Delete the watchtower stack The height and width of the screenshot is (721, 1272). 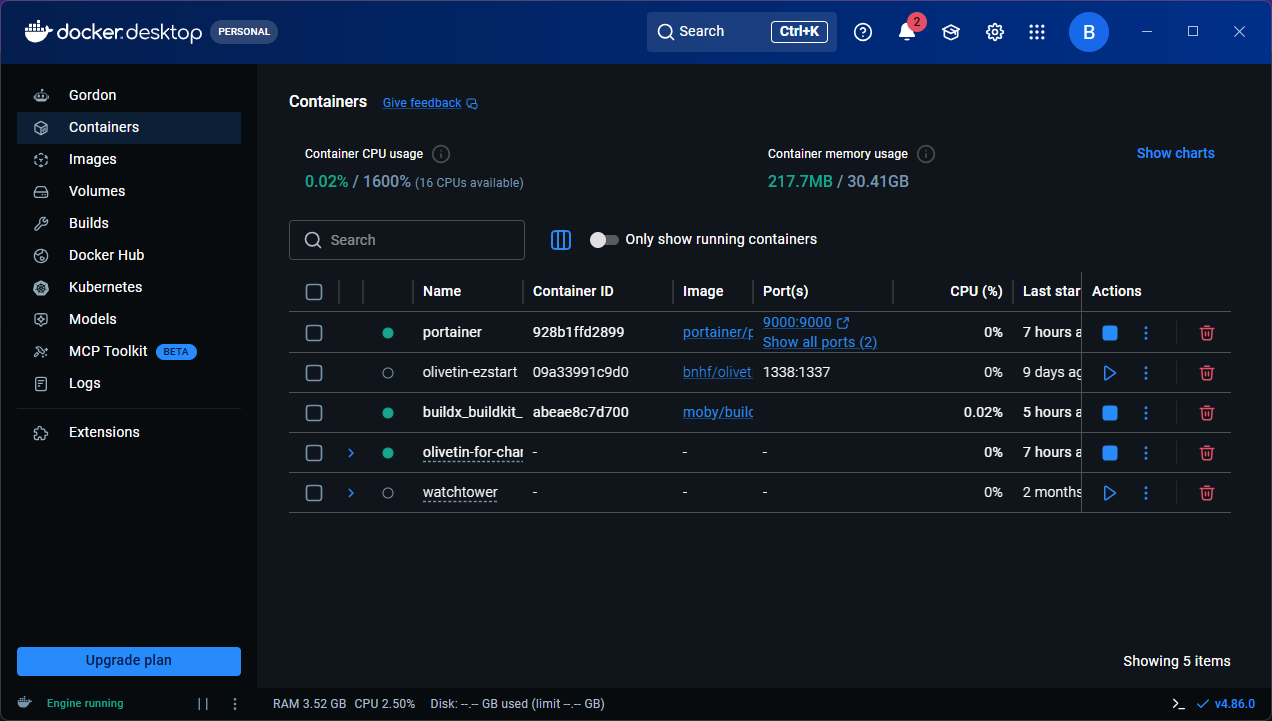click(x=1207, y=493)
